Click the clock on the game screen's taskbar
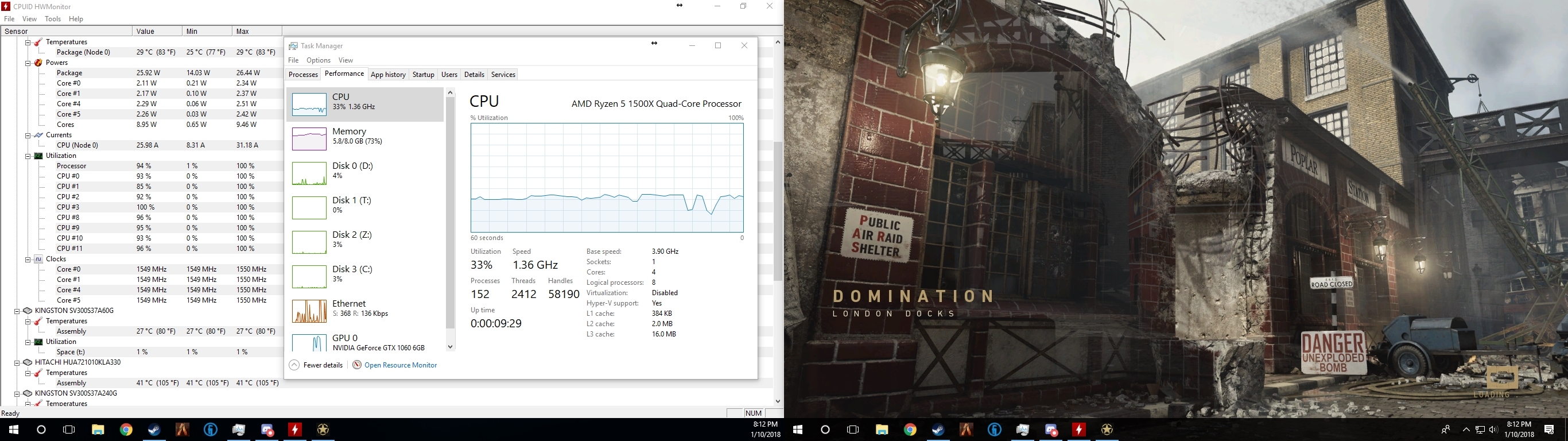The image size is (1568, 441). 1519,430
